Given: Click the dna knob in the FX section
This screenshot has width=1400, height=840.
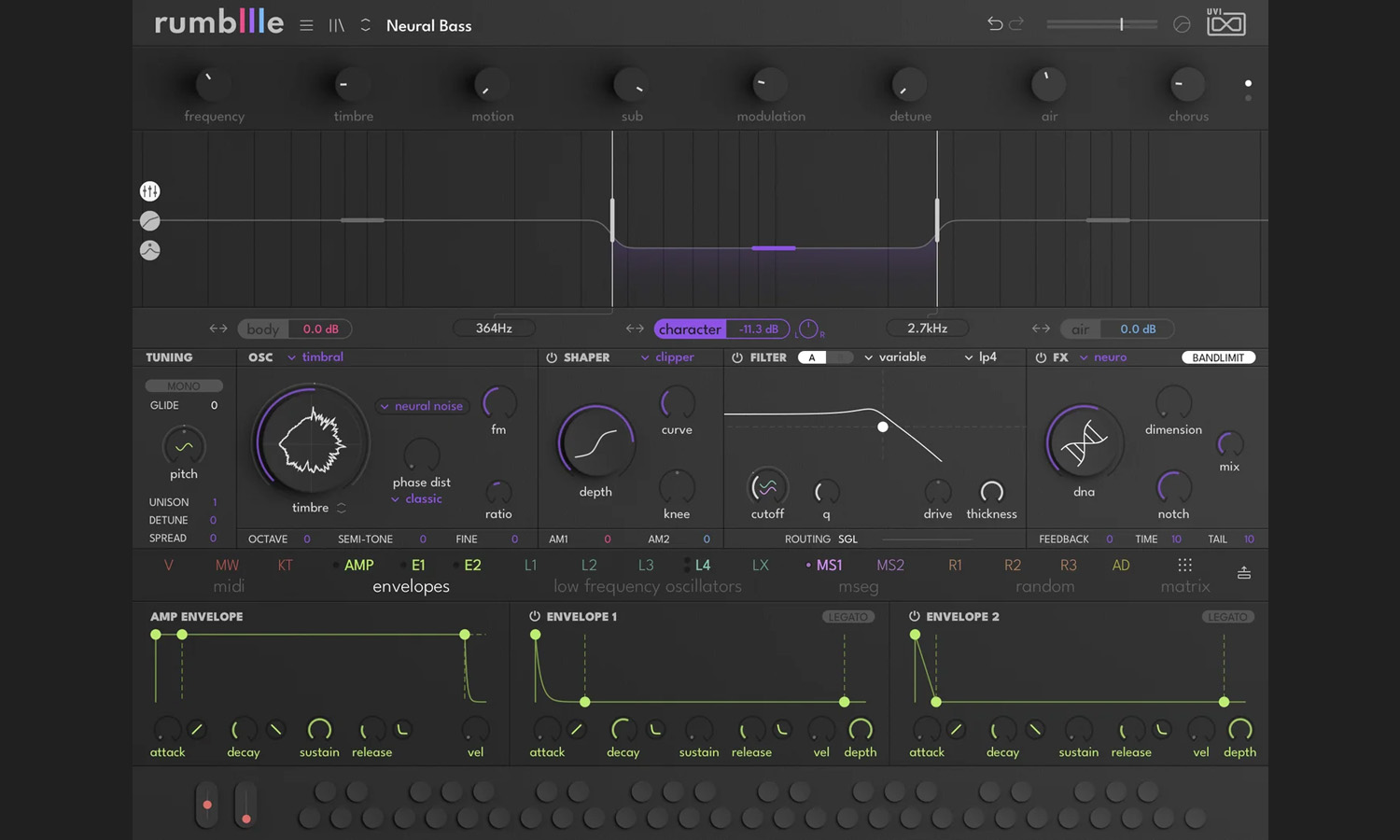Looking at the screenshot, I should click(x=1084, y=442).
